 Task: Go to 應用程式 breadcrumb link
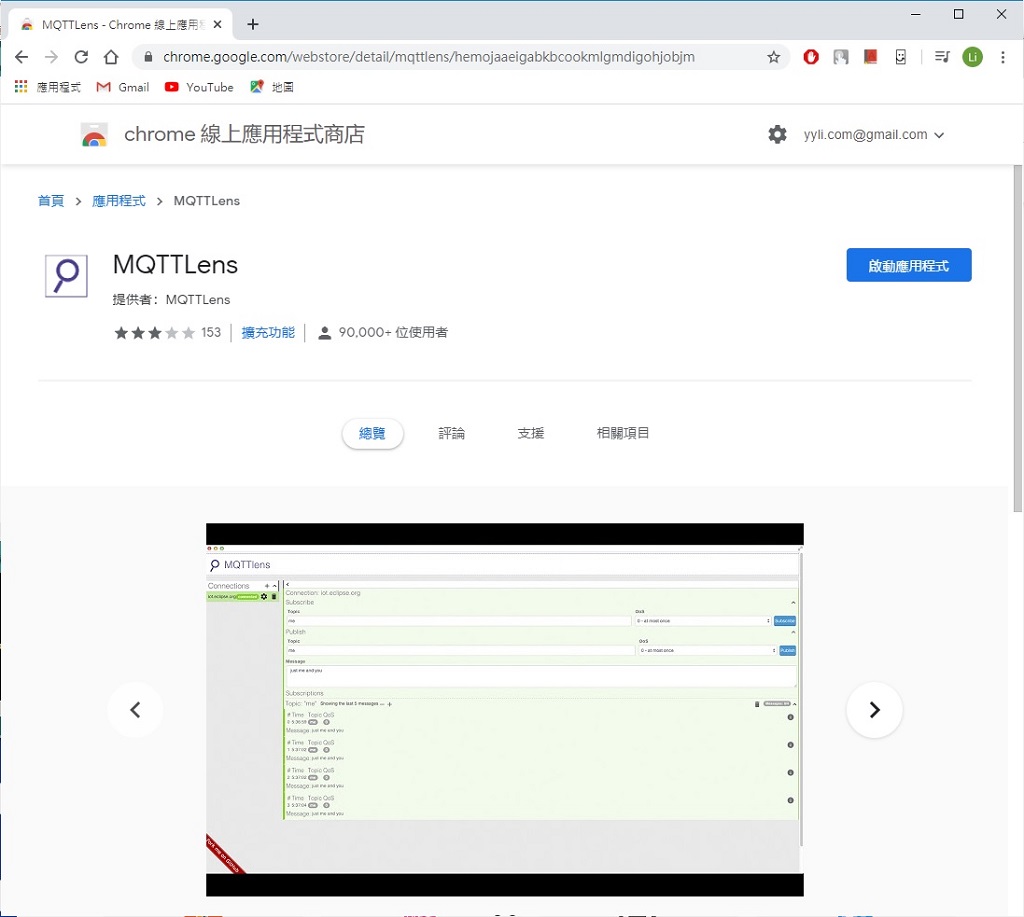(x=119, y=201)
